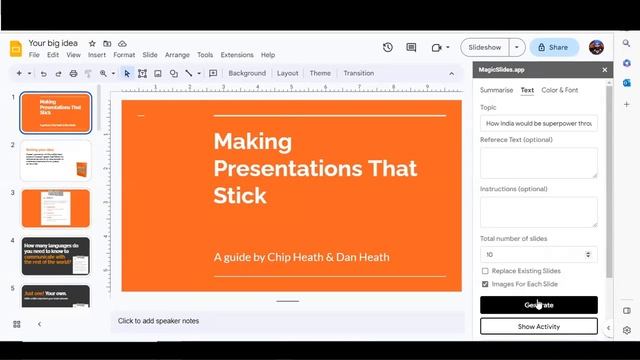Click the Reference Text box
Viewport: 640px width, 360px height.
(x=539, y=163)
